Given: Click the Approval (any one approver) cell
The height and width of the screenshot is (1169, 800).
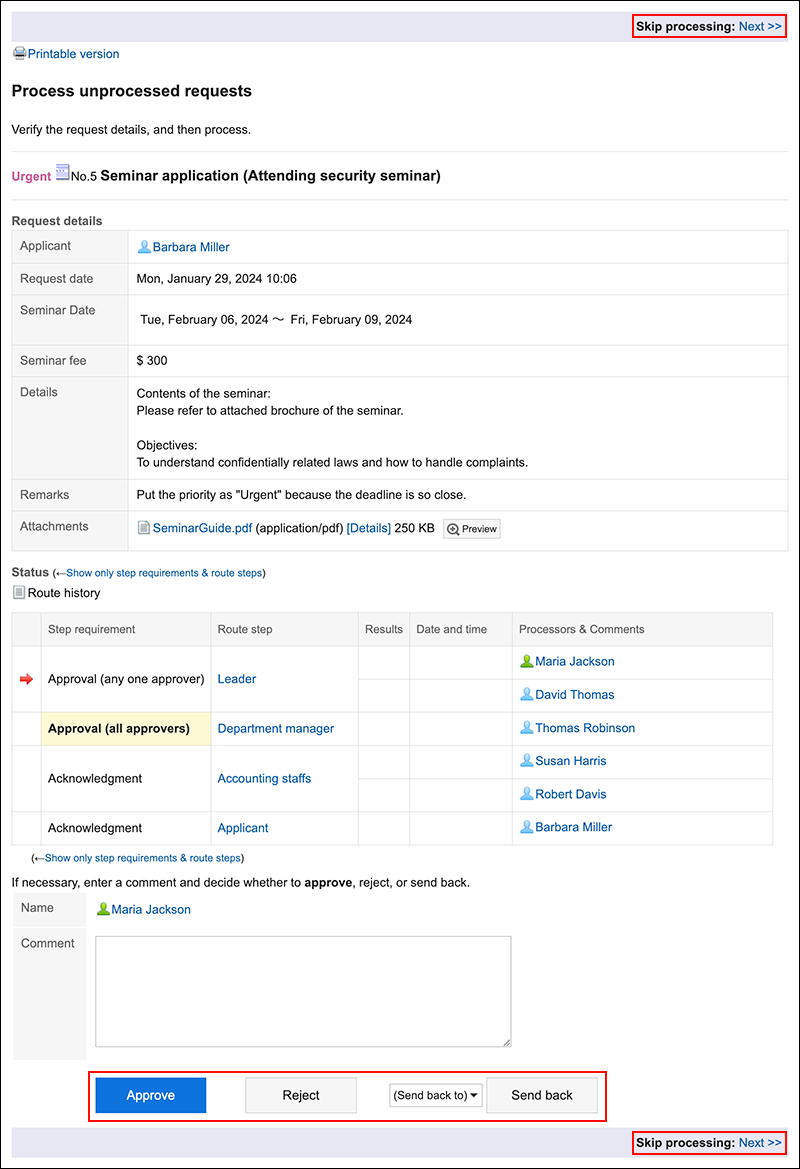Looking at the screenshot, I should (x=125, y=678).
